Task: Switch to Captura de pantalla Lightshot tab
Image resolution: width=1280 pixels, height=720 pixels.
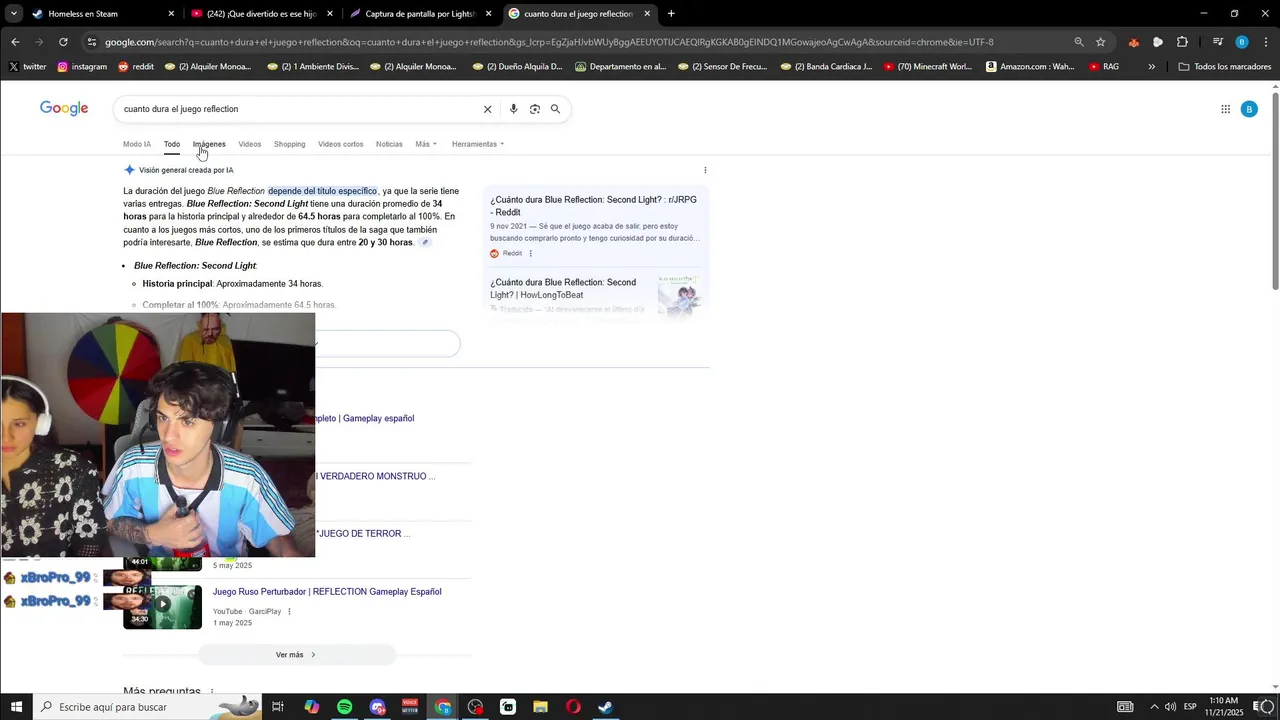Action: click(x=420, y=14)
